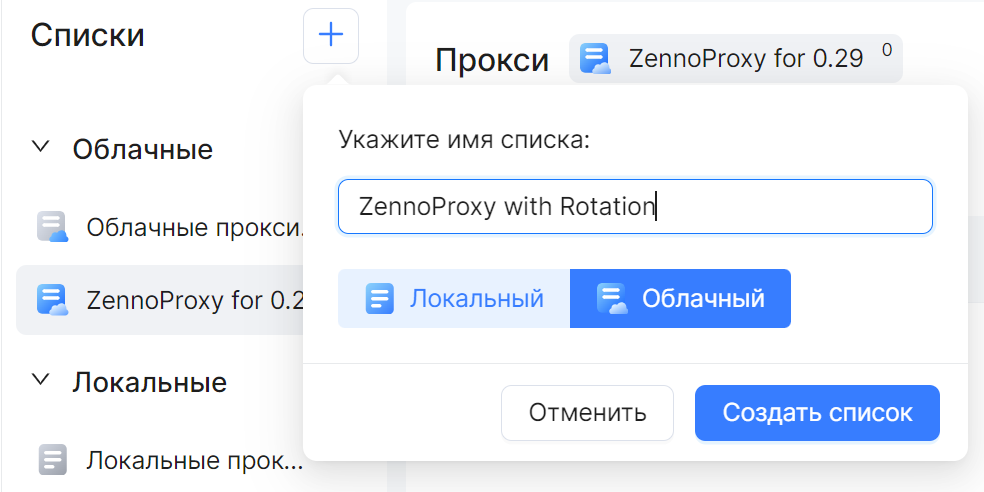Image resolution: width=984 pixels, height=492 pixels.
Task: Click the cloud icon on the Облачный option
Action: pos(612,299)
